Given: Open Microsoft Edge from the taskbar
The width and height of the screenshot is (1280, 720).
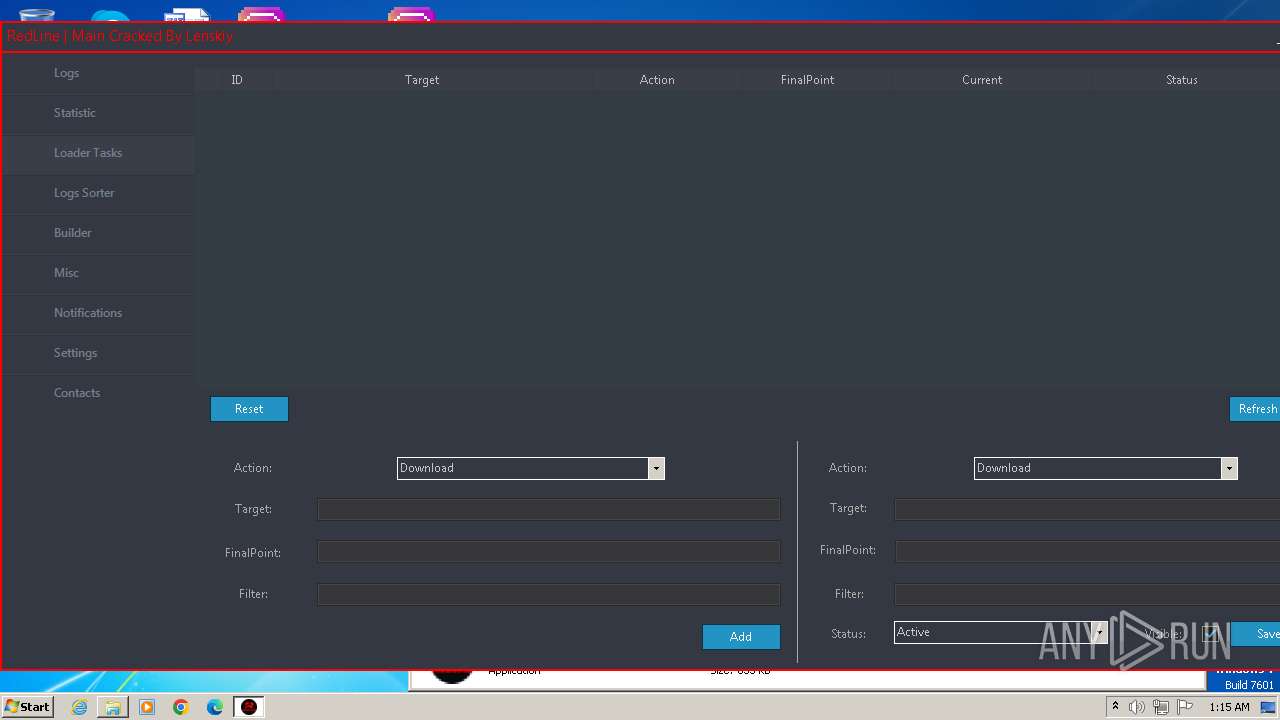Looking at the screenshot, I should [x=215, y=707].
